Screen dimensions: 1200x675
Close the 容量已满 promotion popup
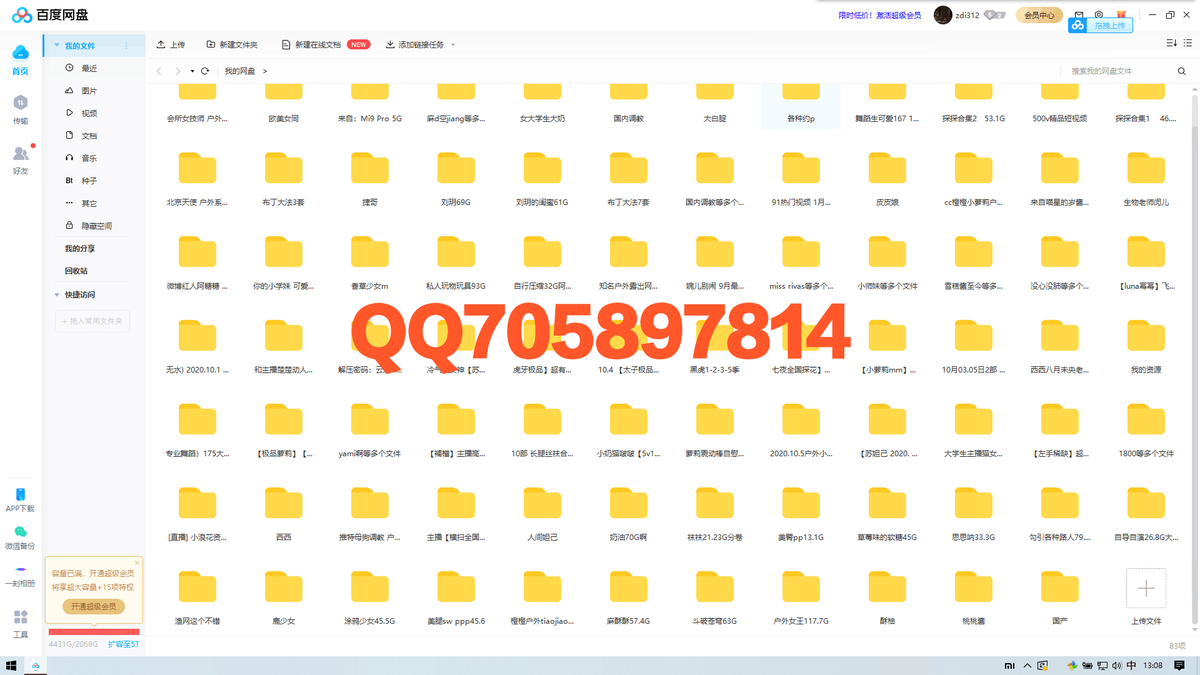pos(137,563)
